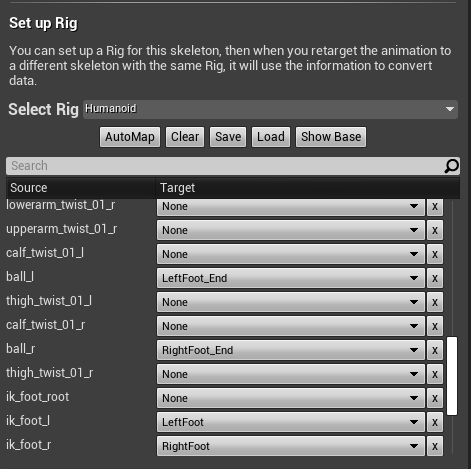
Task: Click the search magnifier icon
Action: click(x=451, y=166)
